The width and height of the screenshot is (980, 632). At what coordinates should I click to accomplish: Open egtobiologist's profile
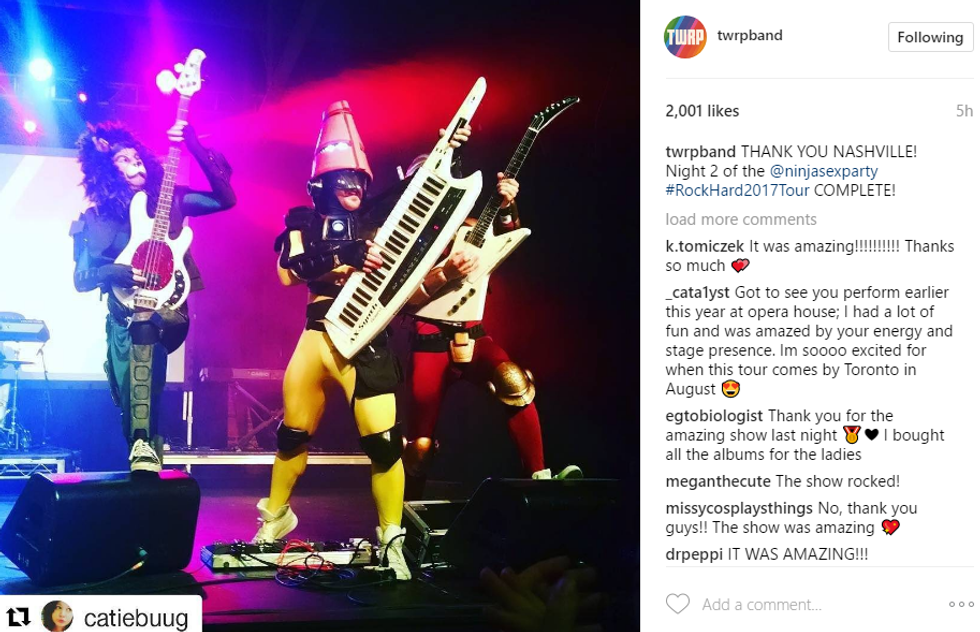pos(714,416)
